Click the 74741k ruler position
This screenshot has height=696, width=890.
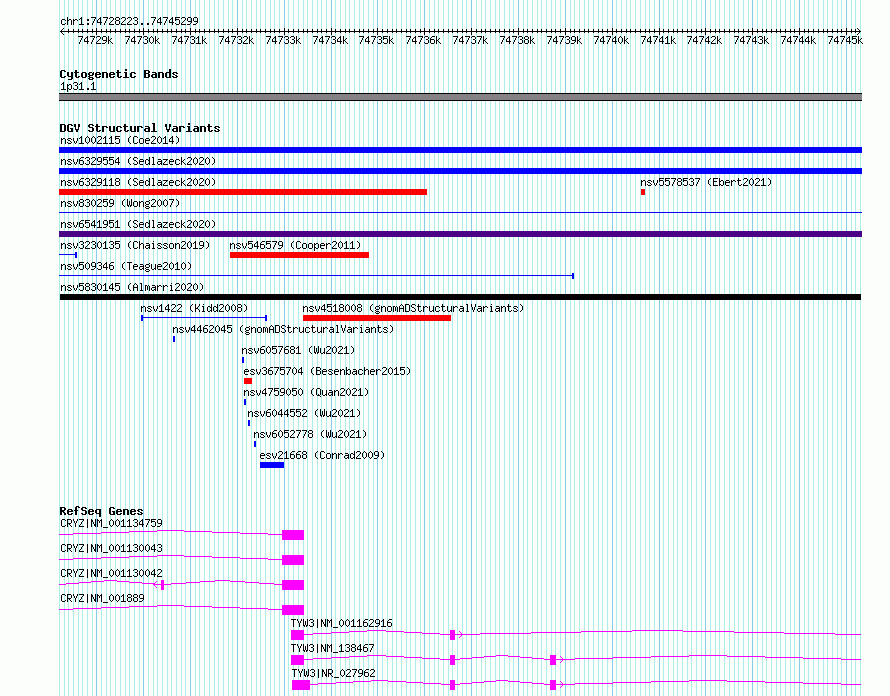[658, 40]
